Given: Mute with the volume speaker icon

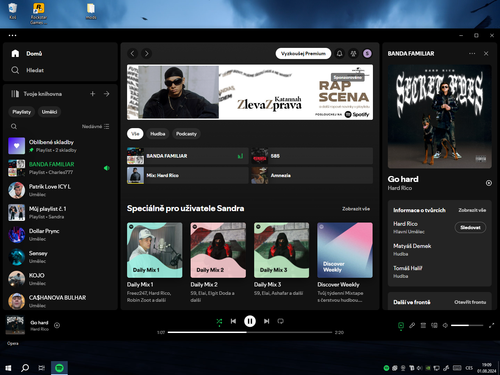Looking at the screenshot, I should coord(445,325).
